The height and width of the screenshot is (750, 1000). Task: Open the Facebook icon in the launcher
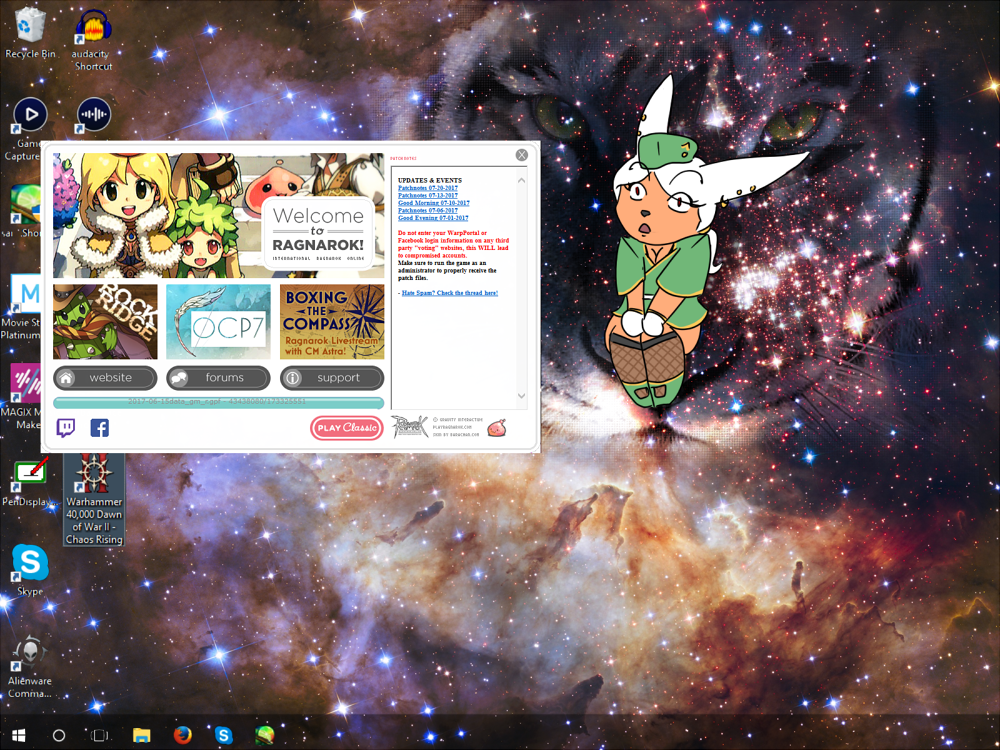pyautogui.click(x=100, y=428)
